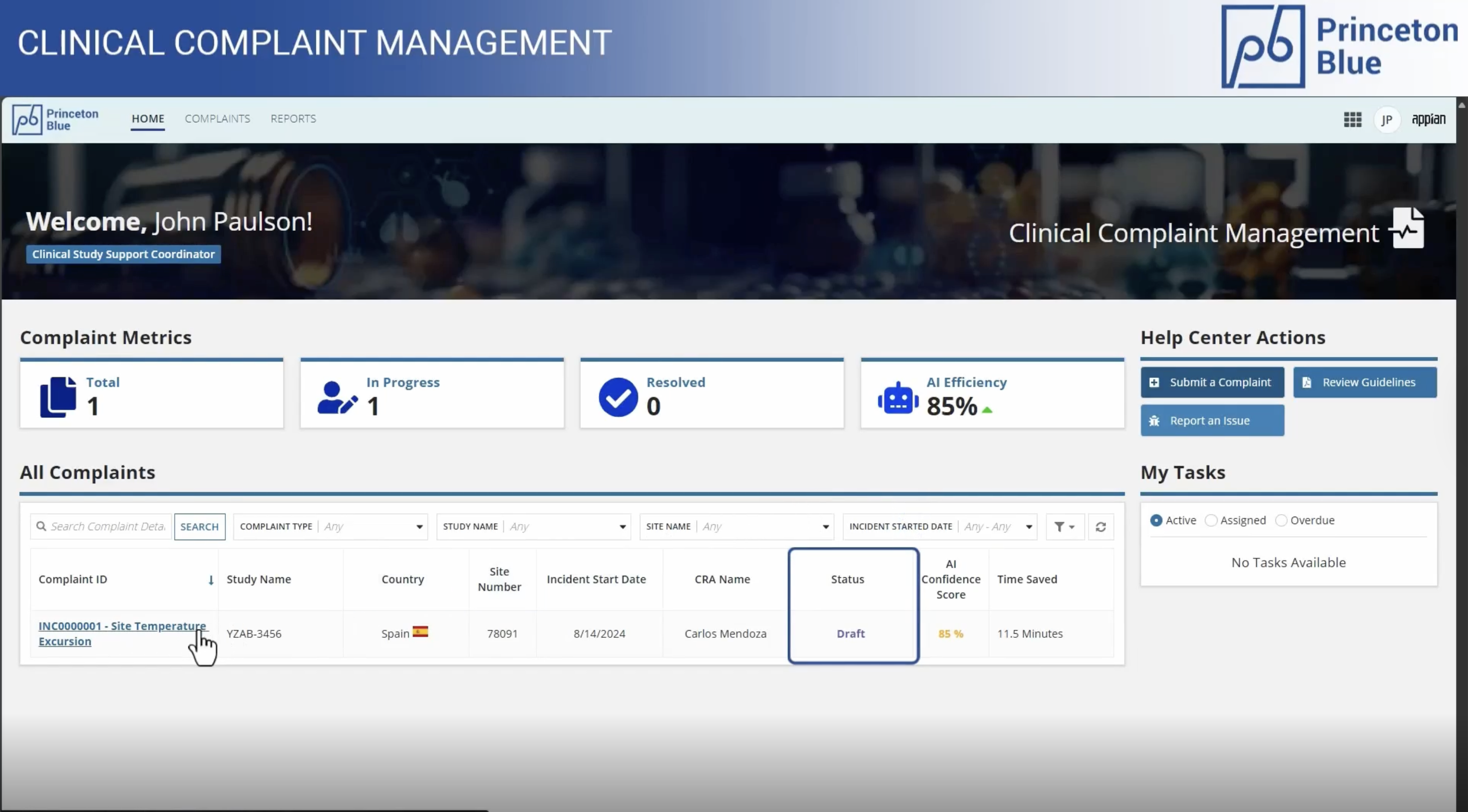This screenshot has width=1468, height=812.
Task: Click the Resolved checkmark icon
Action: pyautogui.click(x=618, y=397)
